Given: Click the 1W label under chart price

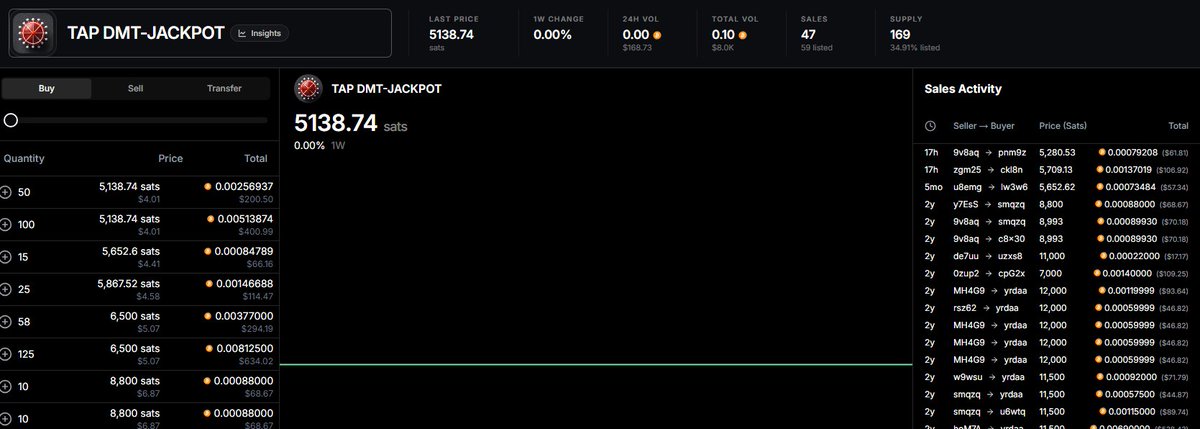Looking at the screenshot, I should pyautogui.click(x=338, y=146).
